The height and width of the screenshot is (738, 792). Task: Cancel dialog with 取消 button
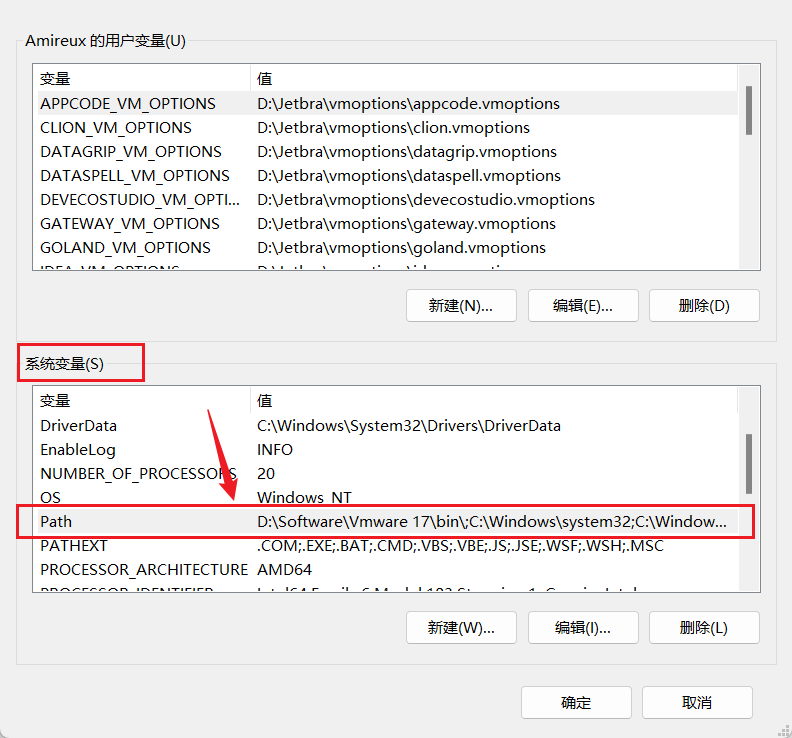click(x=697, y=702)
